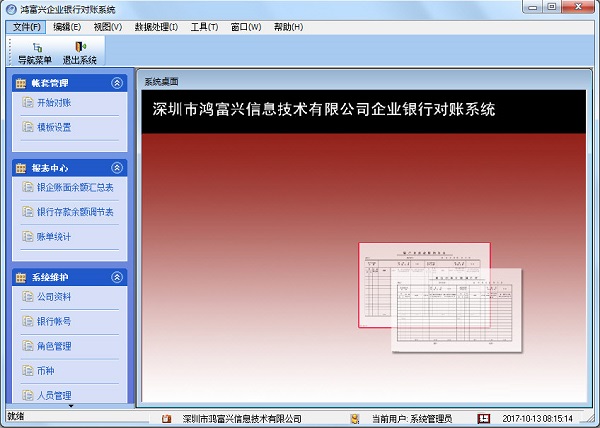Screen dimensions: 600x428
Task: Click the icon beside 银企账面余额汇总表
Action: tap(28, 187)
